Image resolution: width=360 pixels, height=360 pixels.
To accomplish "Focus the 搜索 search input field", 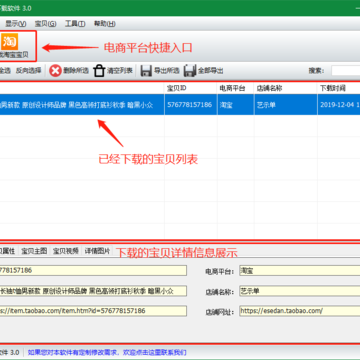I will [346, 71].
